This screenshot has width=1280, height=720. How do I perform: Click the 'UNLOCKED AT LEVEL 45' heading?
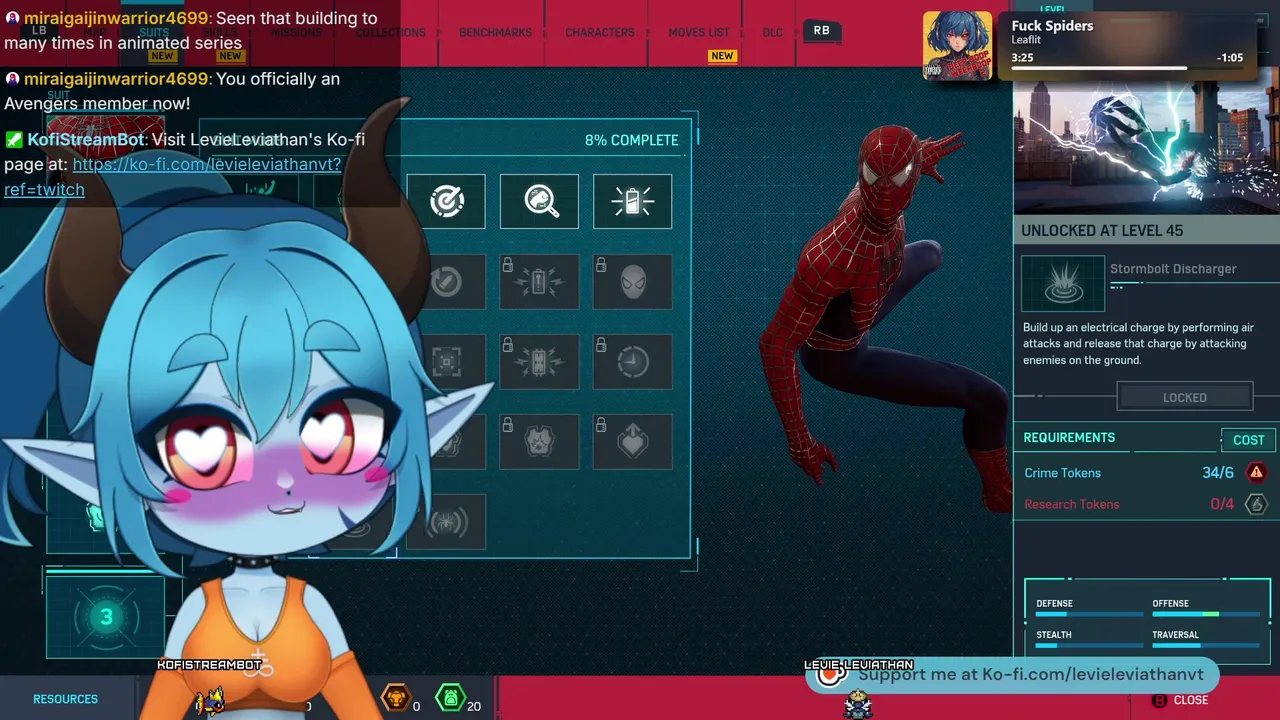point(1102,231)
